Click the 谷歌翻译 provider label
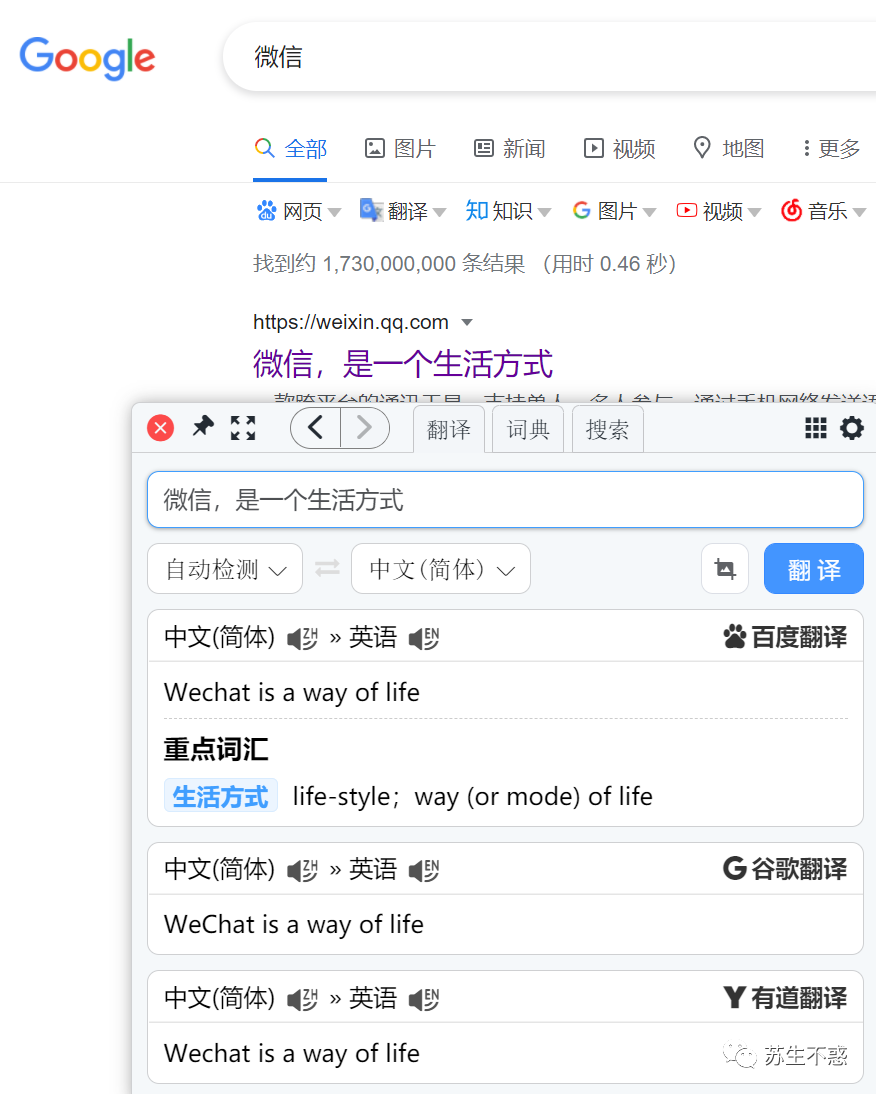 pyautogui.click(x=785, y=869)
